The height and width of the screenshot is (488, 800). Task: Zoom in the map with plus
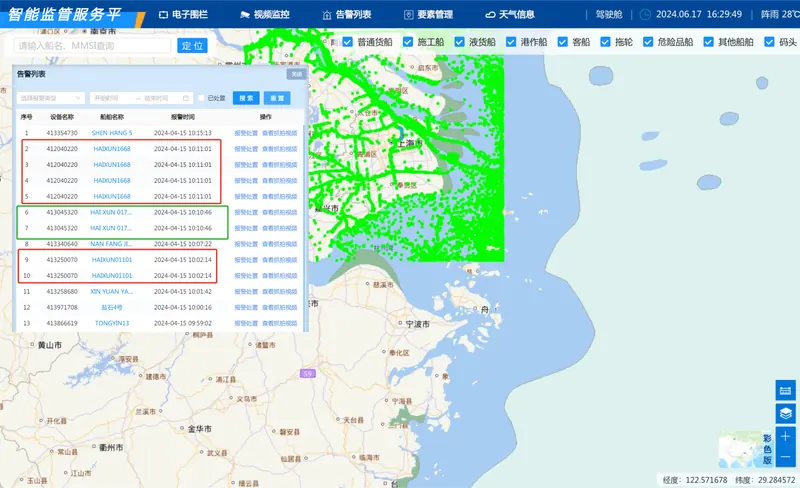pyautogui.click(x=785, y=436)
